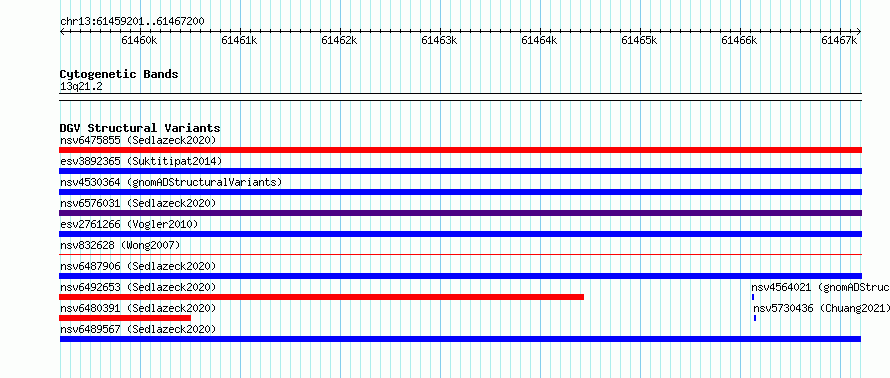Click the tiny blue nsv5730436 marker

click(x=755, y=318)
